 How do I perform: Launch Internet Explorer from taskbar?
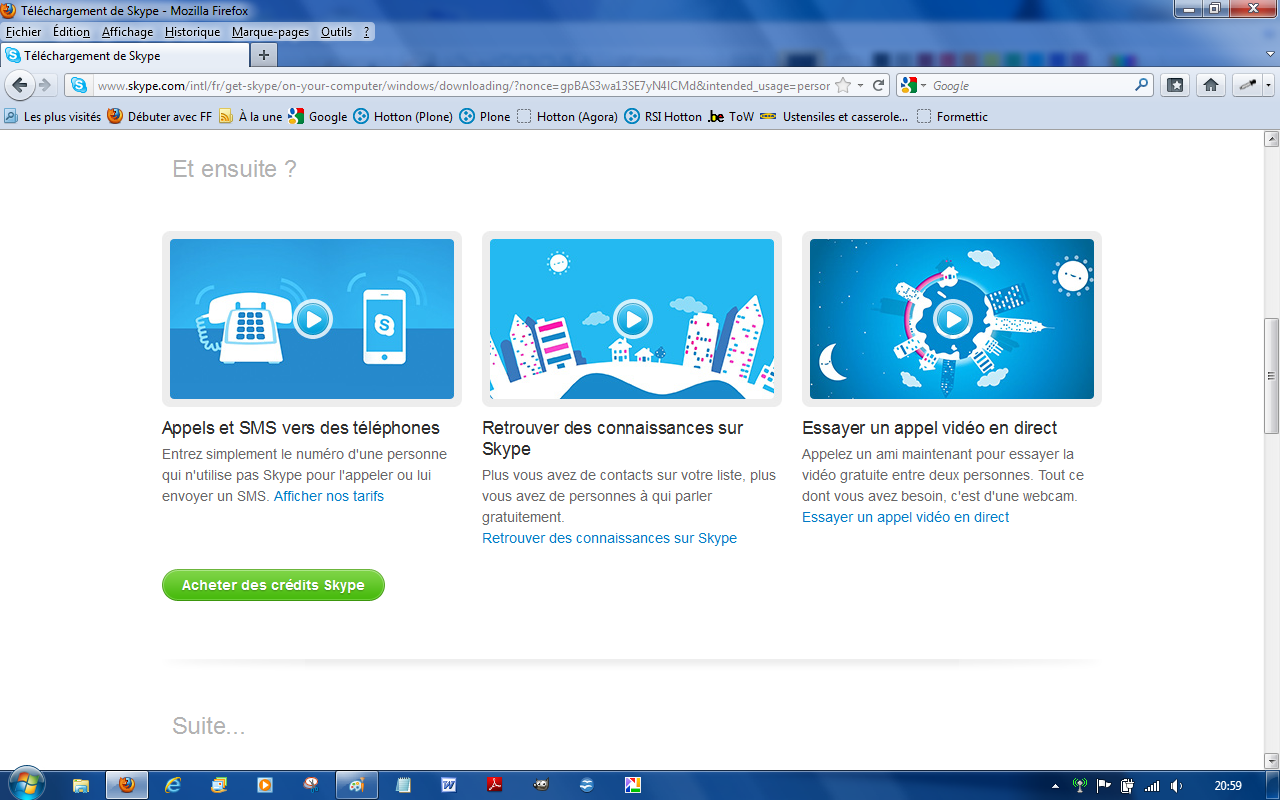coord(173,785)
